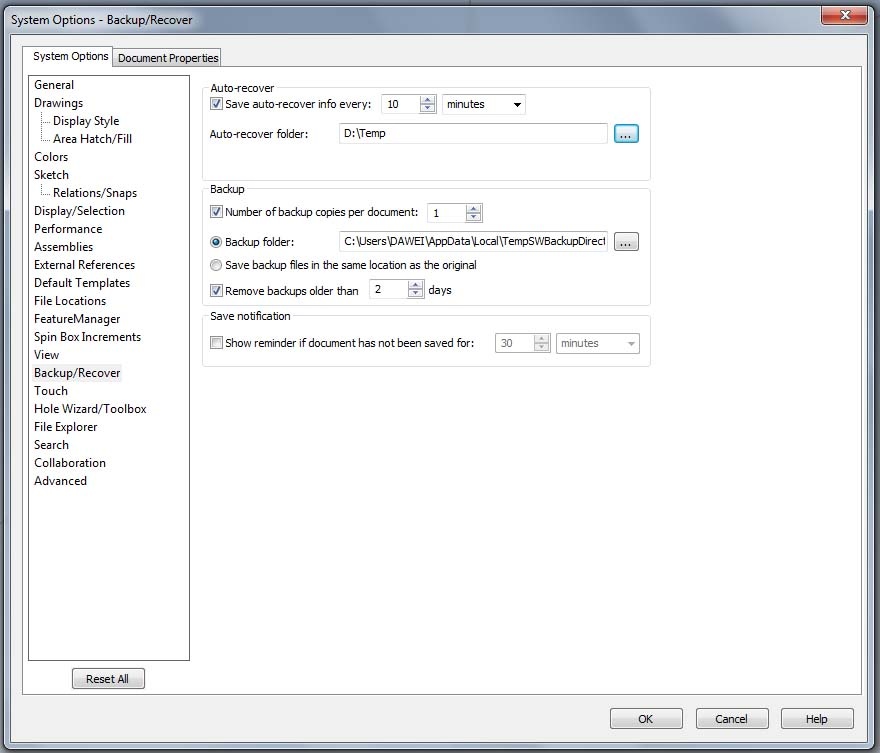Increase remove backups days value

click(x=415, y=286)
